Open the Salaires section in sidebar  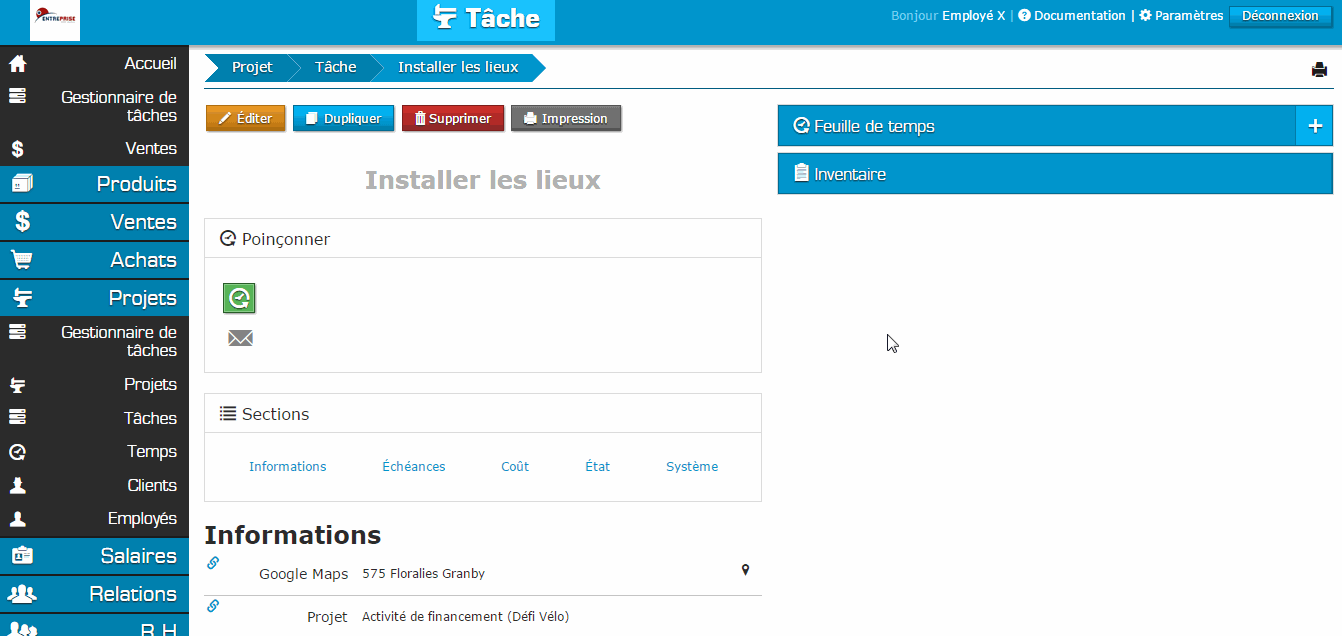point(94,555)
